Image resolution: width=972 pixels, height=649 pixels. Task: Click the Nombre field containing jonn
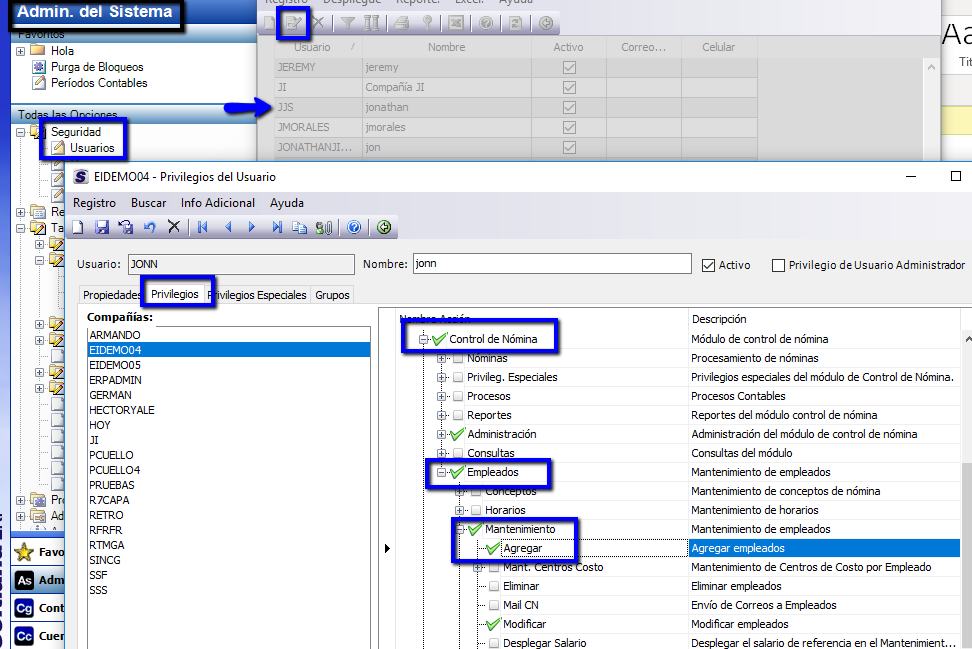point(552,263)
